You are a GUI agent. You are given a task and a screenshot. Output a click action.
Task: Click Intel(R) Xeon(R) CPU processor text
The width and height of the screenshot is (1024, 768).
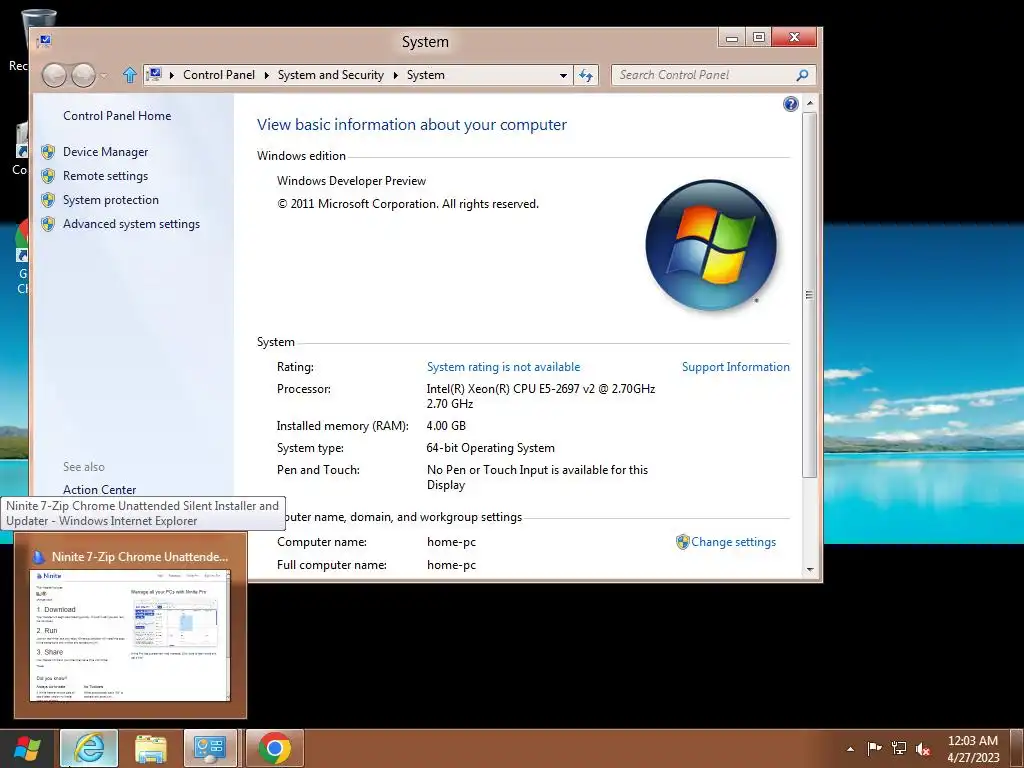pos(541,396)
